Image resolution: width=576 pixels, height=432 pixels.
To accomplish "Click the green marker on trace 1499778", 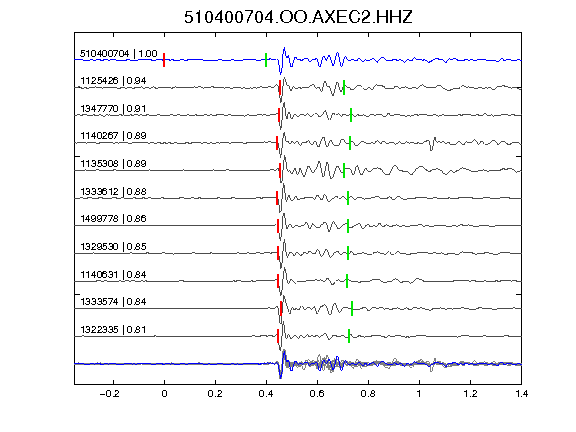I will (348, 226).
